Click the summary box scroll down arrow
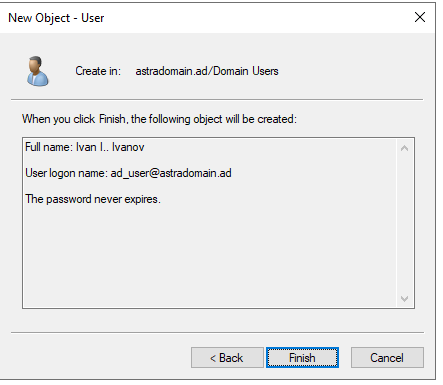 (x=404, y=298)
